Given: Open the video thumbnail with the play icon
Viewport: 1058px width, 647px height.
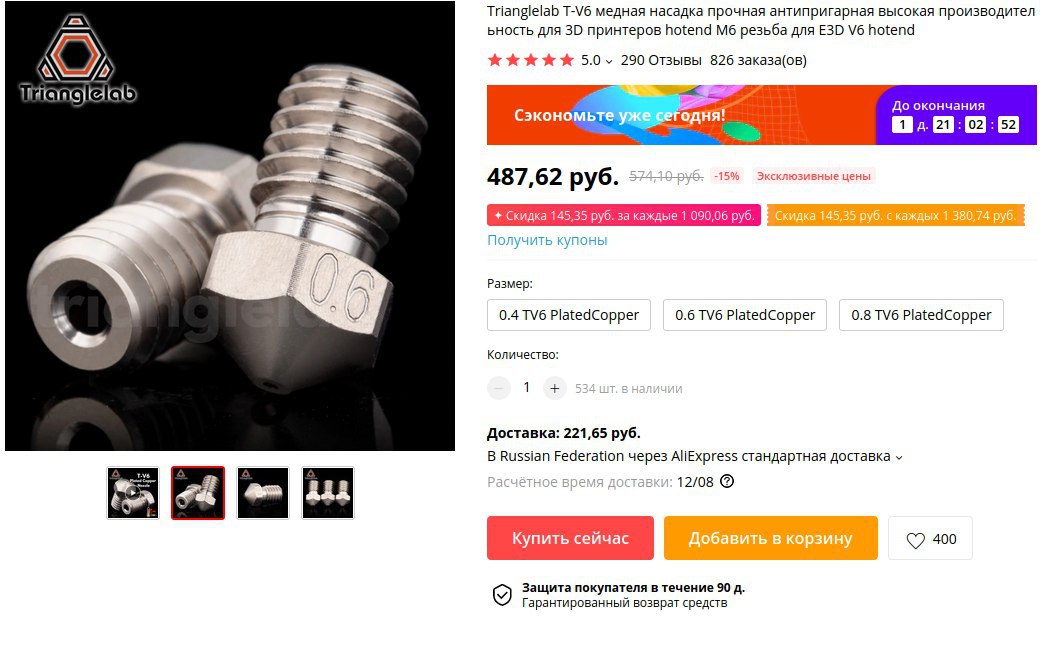Looking at the screenshot, I should point(133,493).
